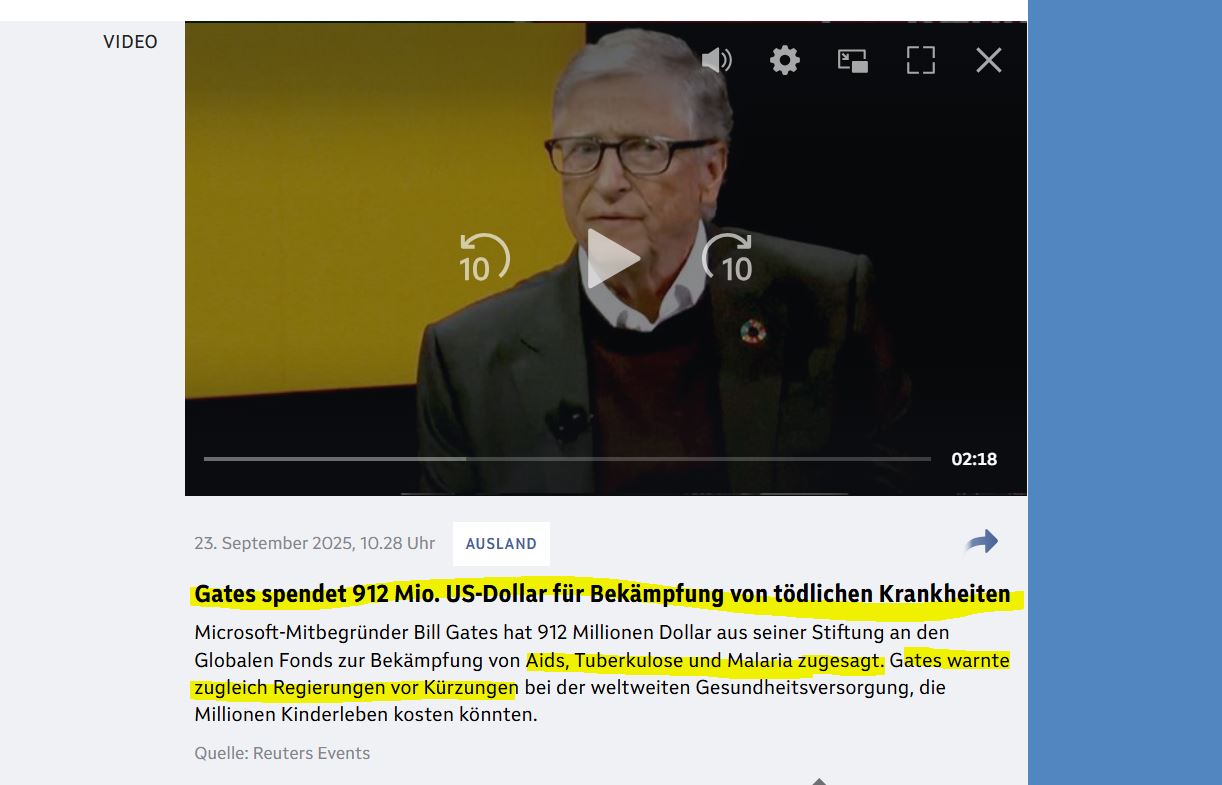Expand the small arrow below the article

(x=819, y=781)
